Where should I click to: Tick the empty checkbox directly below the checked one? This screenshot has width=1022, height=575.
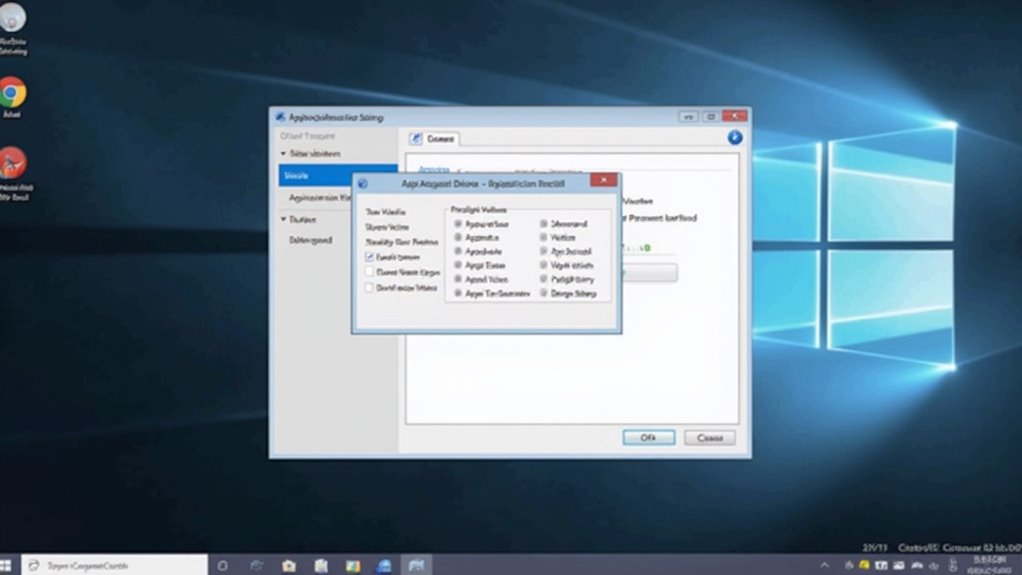point(369,272)
